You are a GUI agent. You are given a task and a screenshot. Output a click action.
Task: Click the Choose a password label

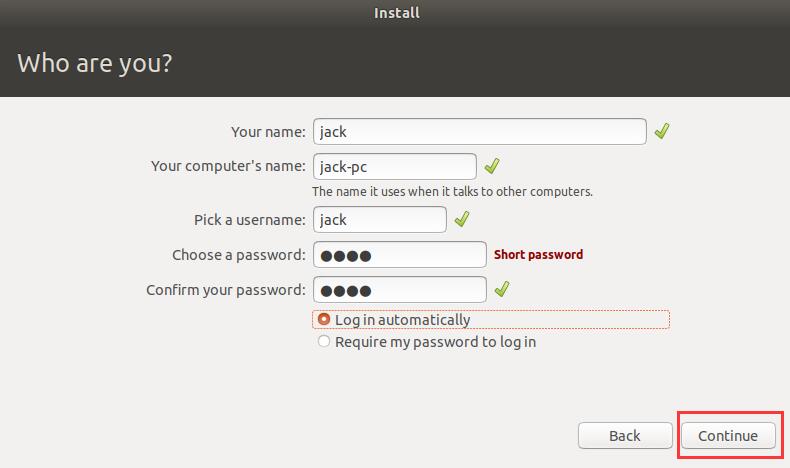pyautogui.click(x=238, y=255)
